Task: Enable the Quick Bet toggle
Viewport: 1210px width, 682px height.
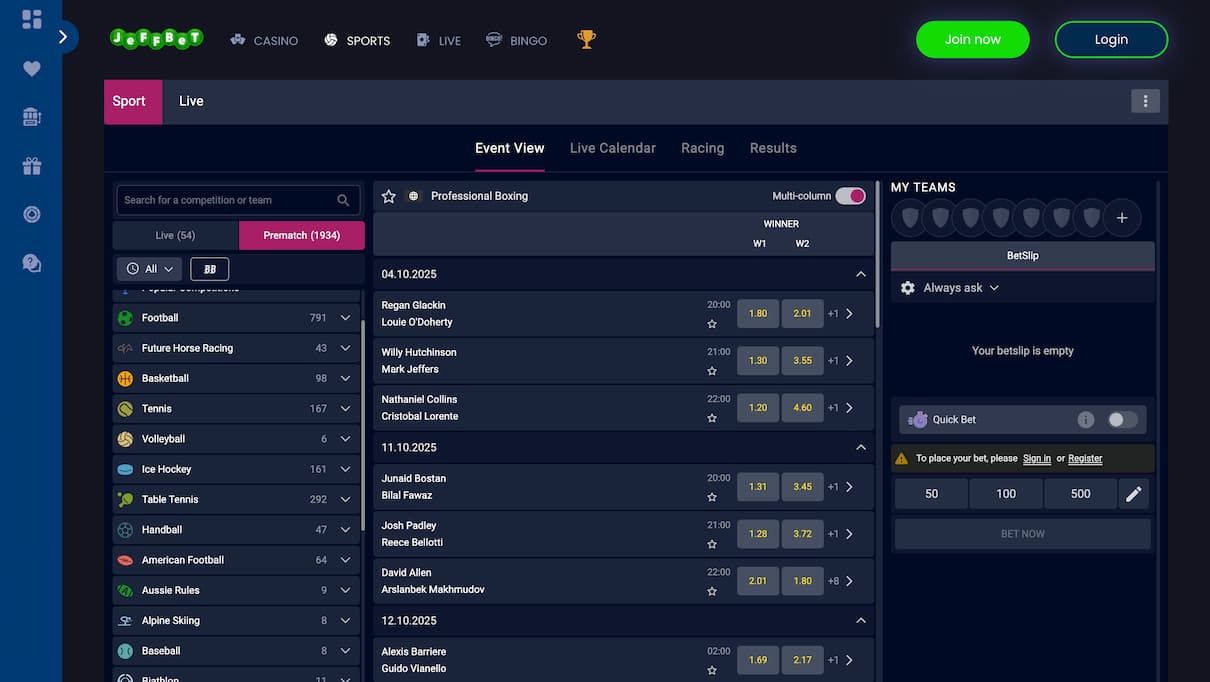Action: tap(1122, 420)
